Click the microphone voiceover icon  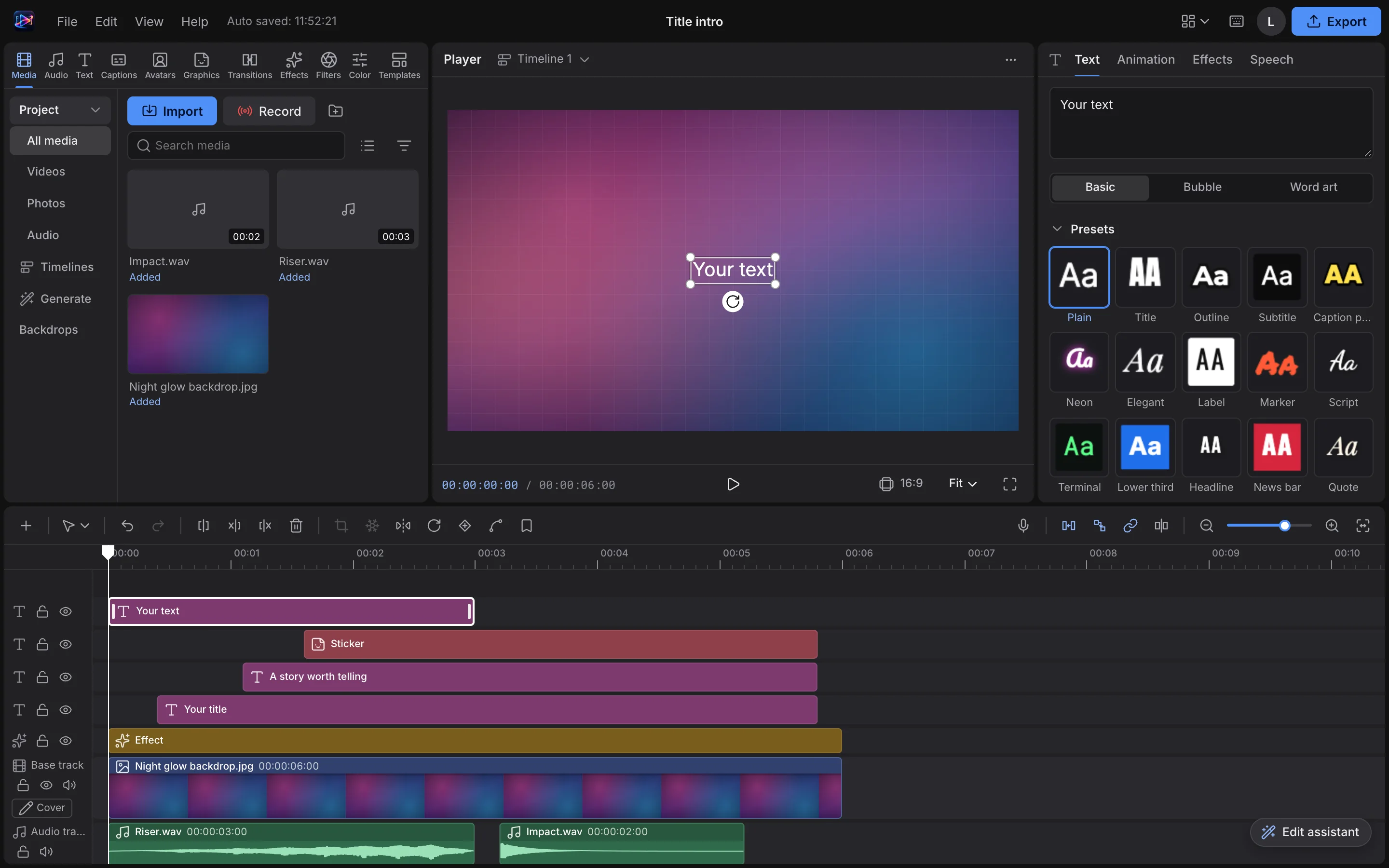click(1023, 525)
